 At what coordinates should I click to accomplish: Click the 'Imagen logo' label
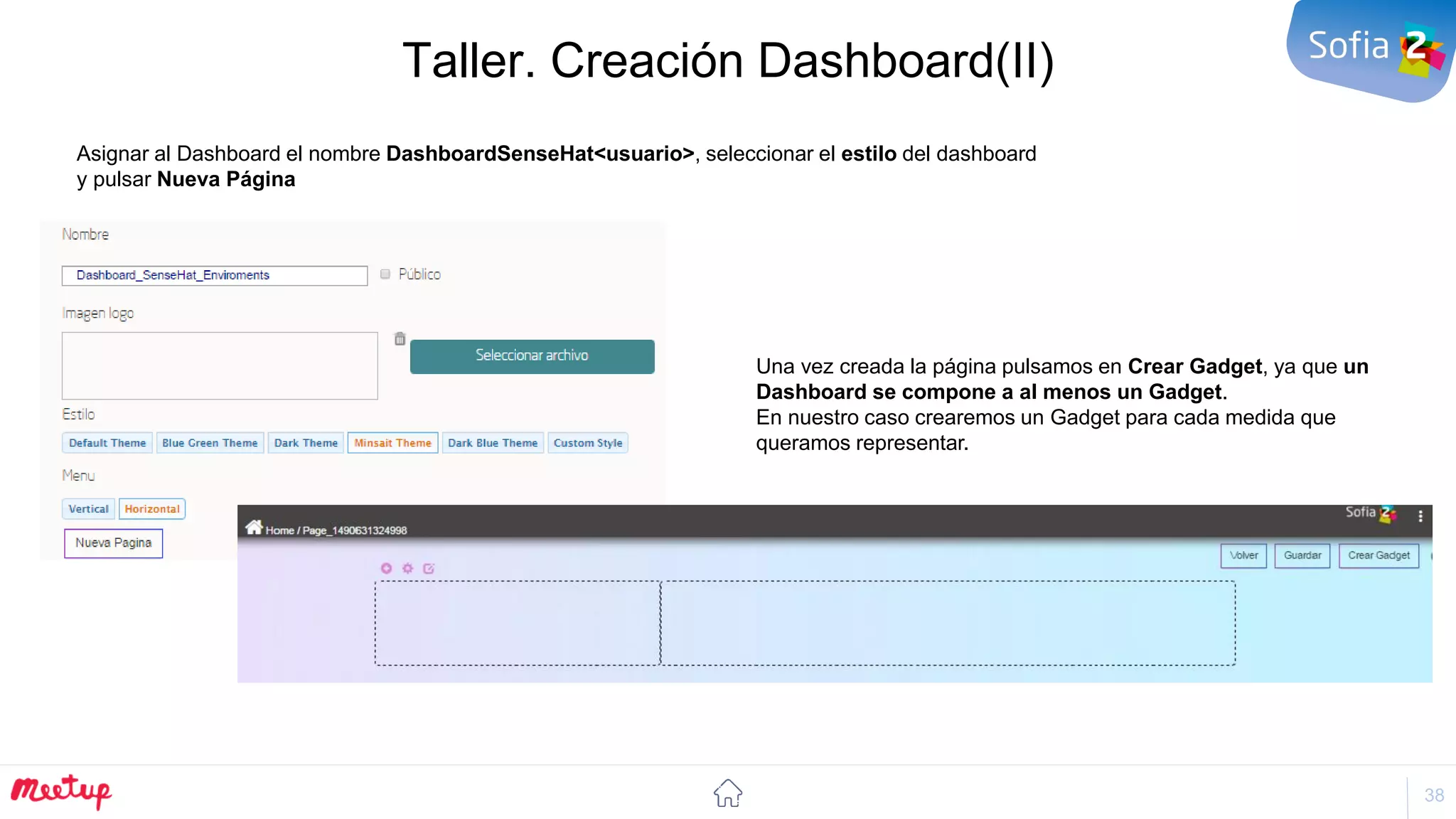click(x=97, y=314)
